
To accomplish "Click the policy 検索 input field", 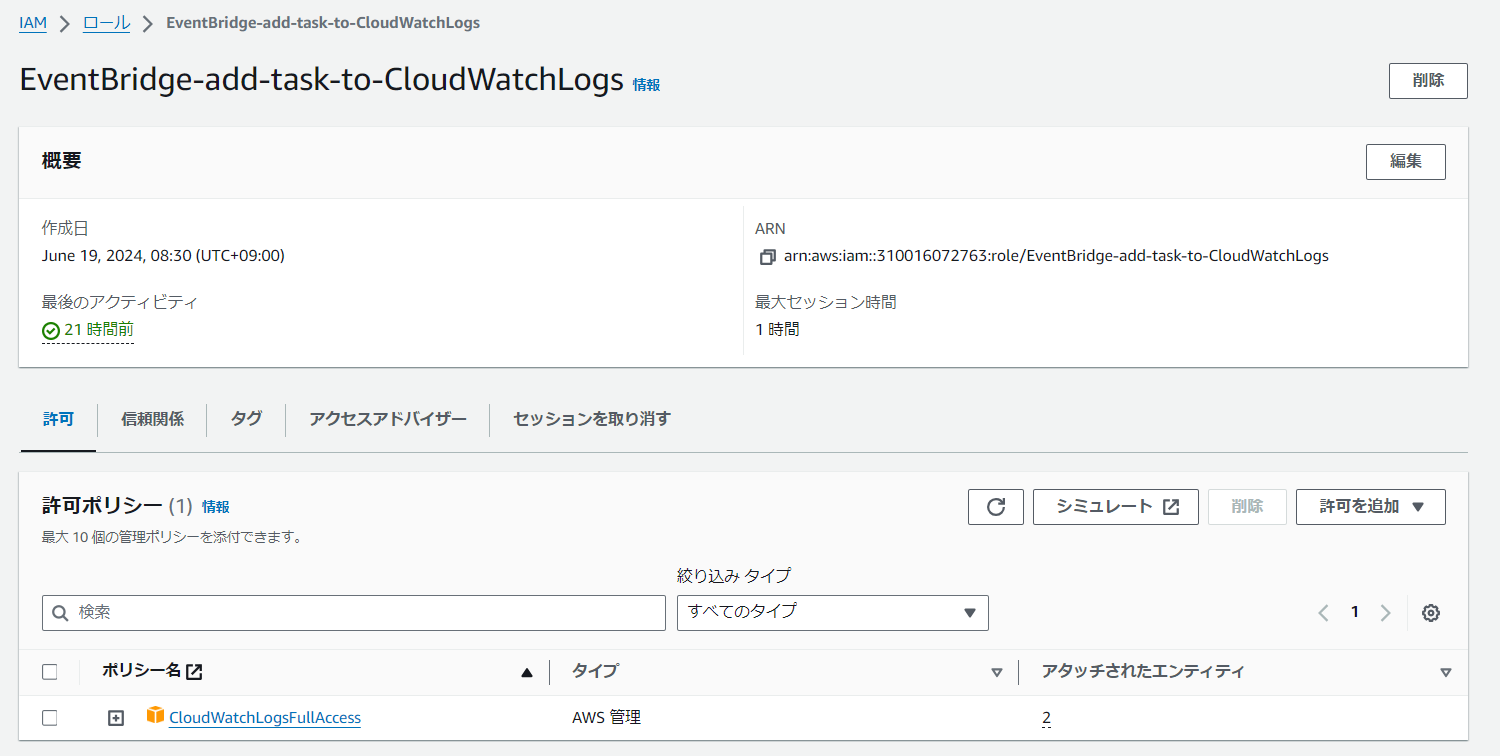I will 354,613.
